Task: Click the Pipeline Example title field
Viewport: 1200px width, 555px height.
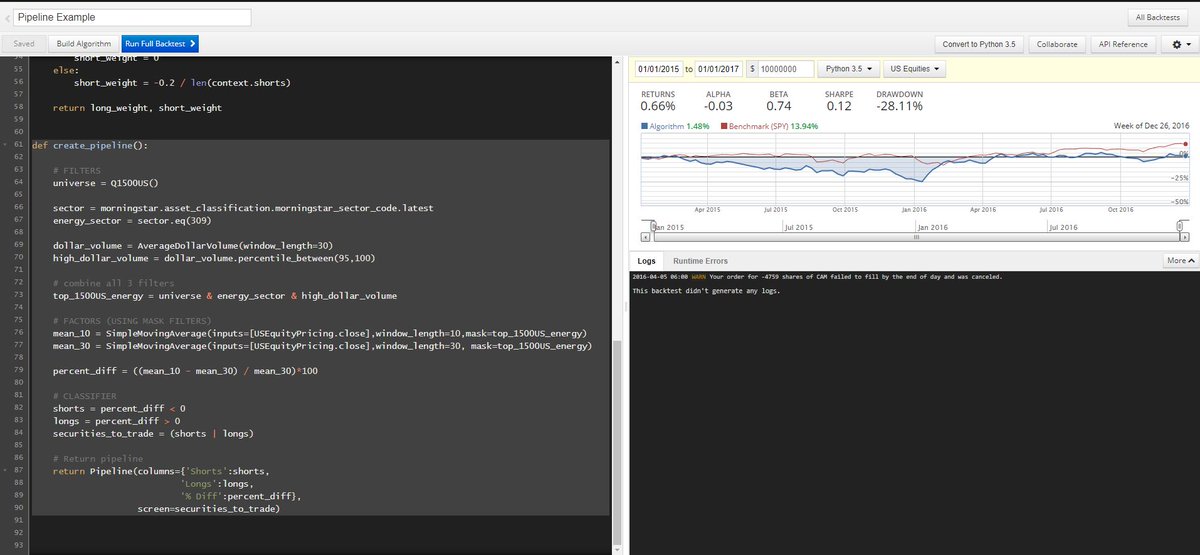Action: coord(133,17)
